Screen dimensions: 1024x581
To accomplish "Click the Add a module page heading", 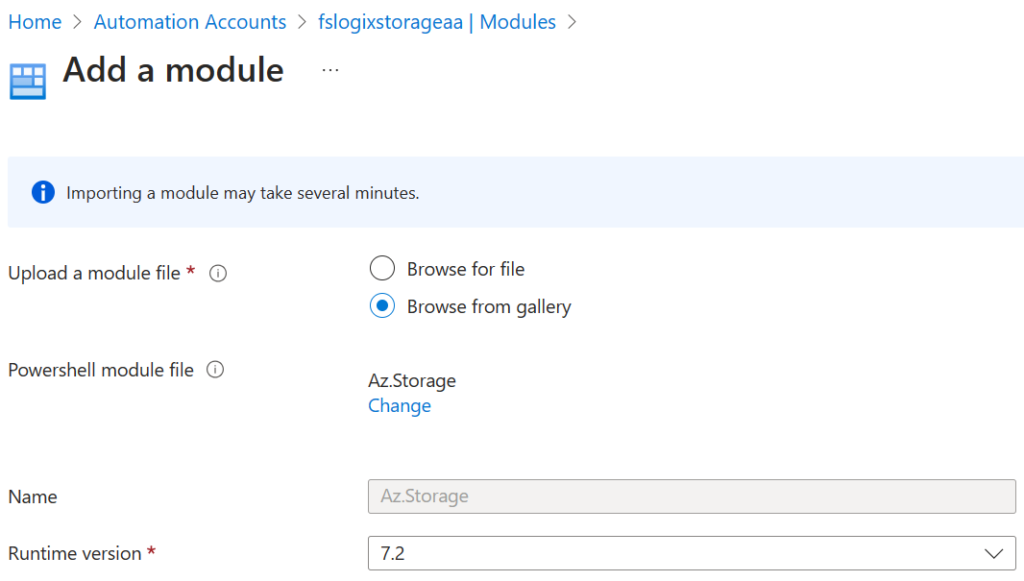I will 173,70.
